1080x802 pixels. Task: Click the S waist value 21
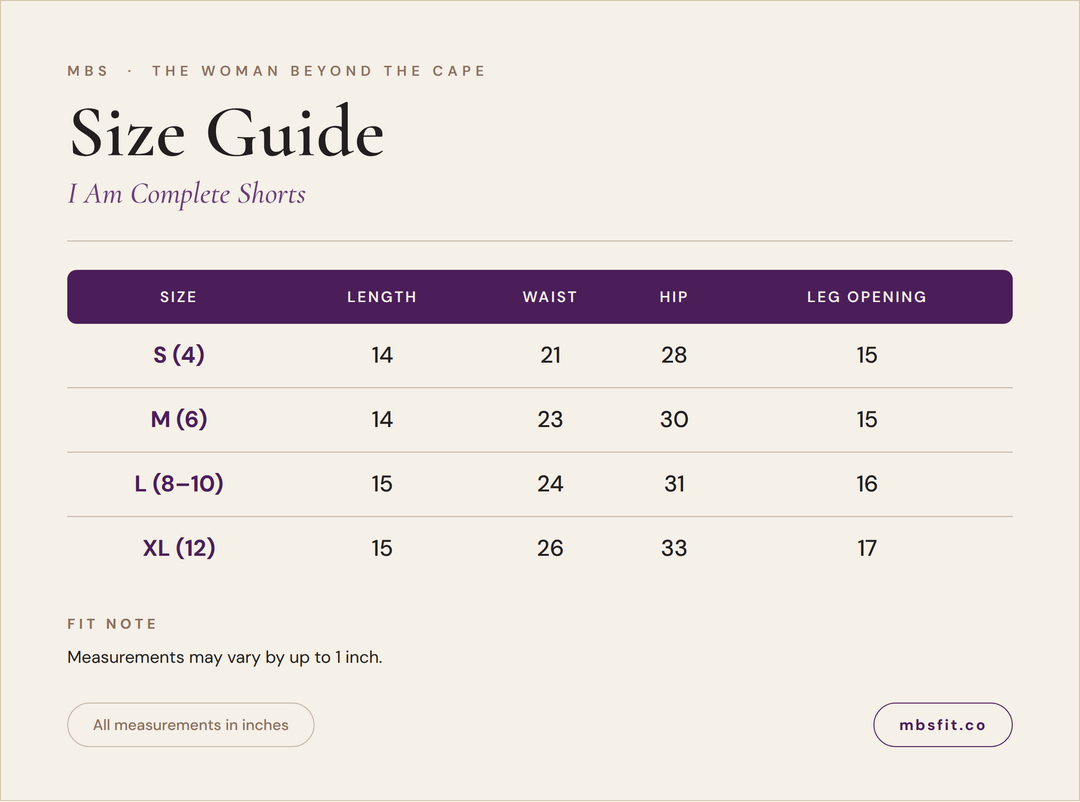pos(550,355)
